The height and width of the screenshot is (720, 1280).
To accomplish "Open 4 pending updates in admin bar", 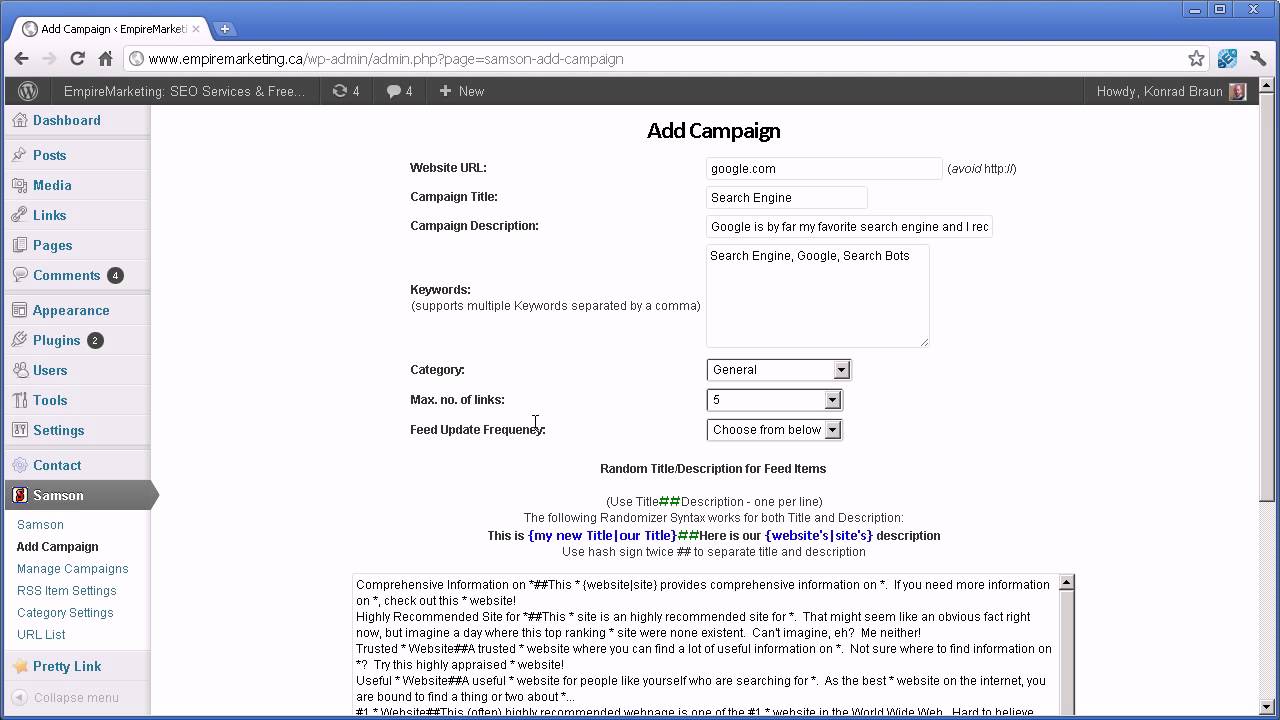I will click(x=346, y=91).
